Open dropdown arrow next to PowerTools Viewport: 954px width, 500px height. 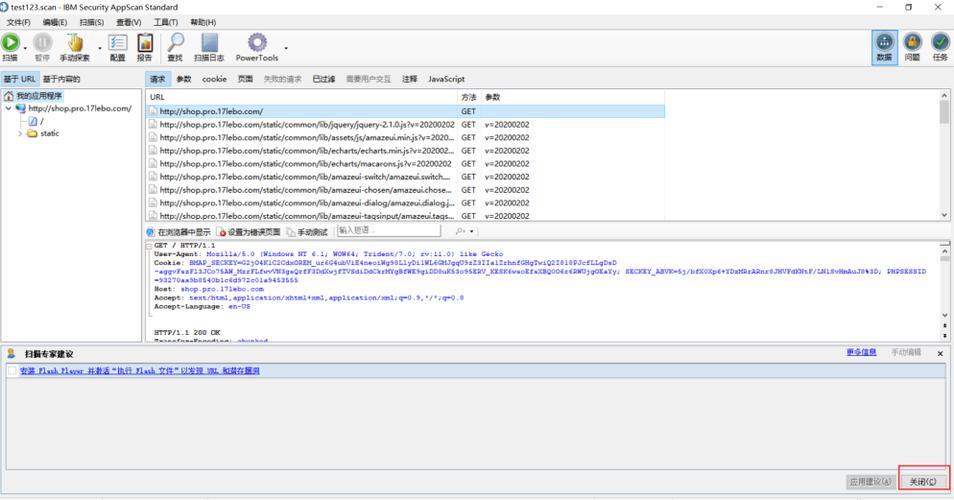click(x=285, y=47)
